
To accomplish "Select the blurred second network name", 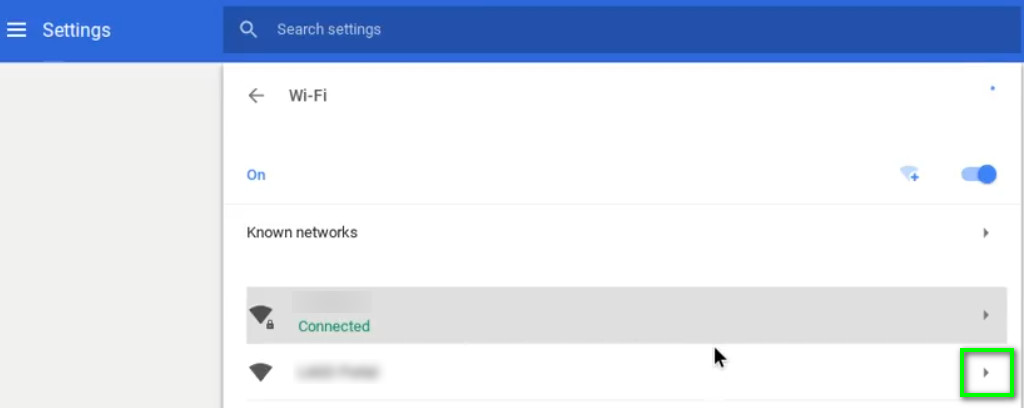I will coord(337,372).
